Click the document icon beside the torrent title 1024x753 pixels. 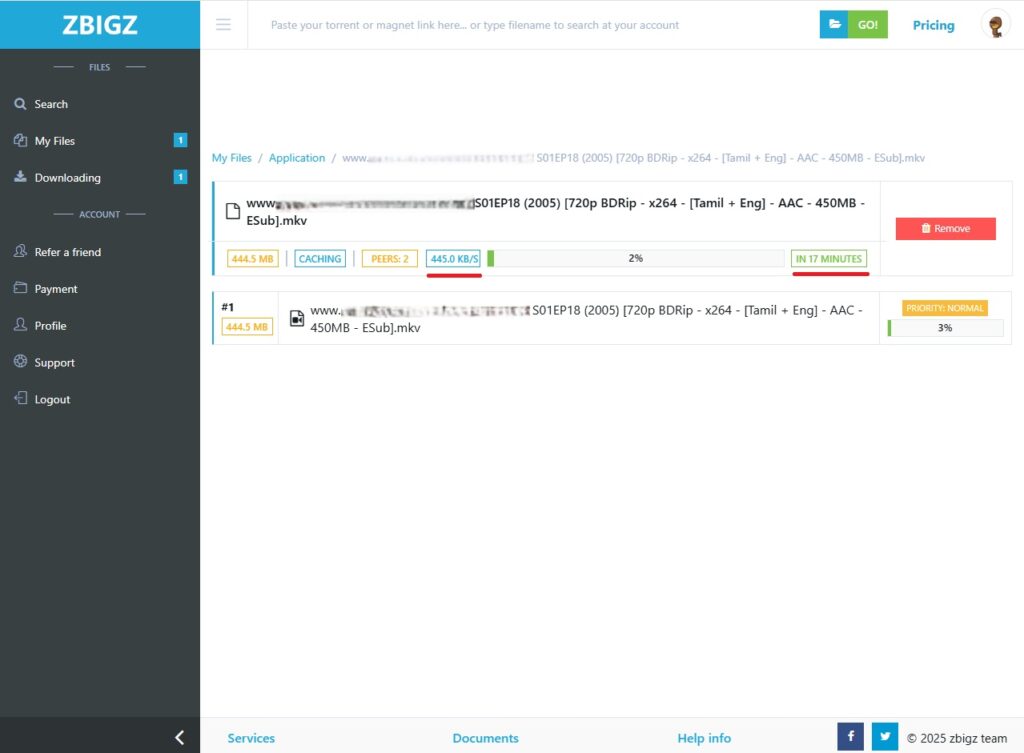(232, 211)
